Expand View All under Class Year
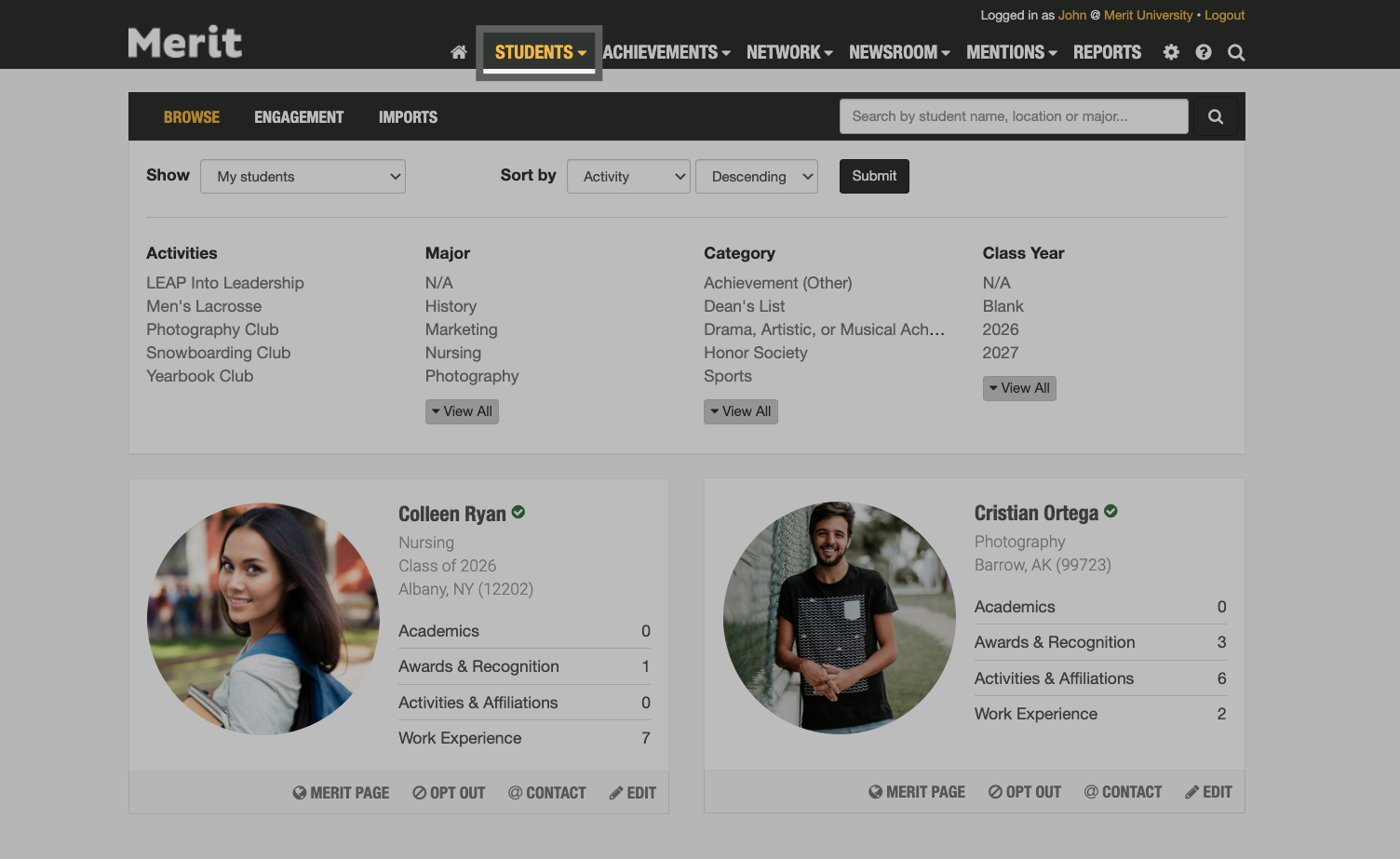This screenshot has height=859, width=1400. (x=1019, y=388)
